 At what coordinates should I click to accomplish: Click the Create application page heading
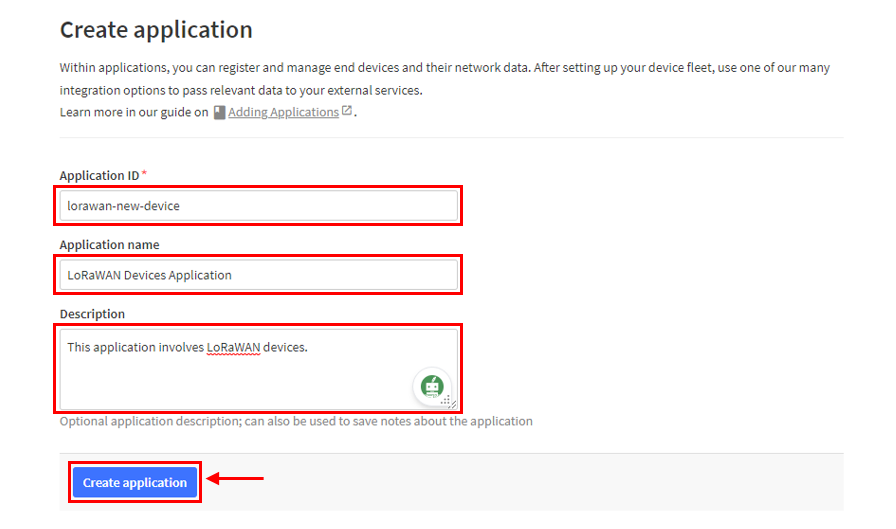tap(156, 30)
